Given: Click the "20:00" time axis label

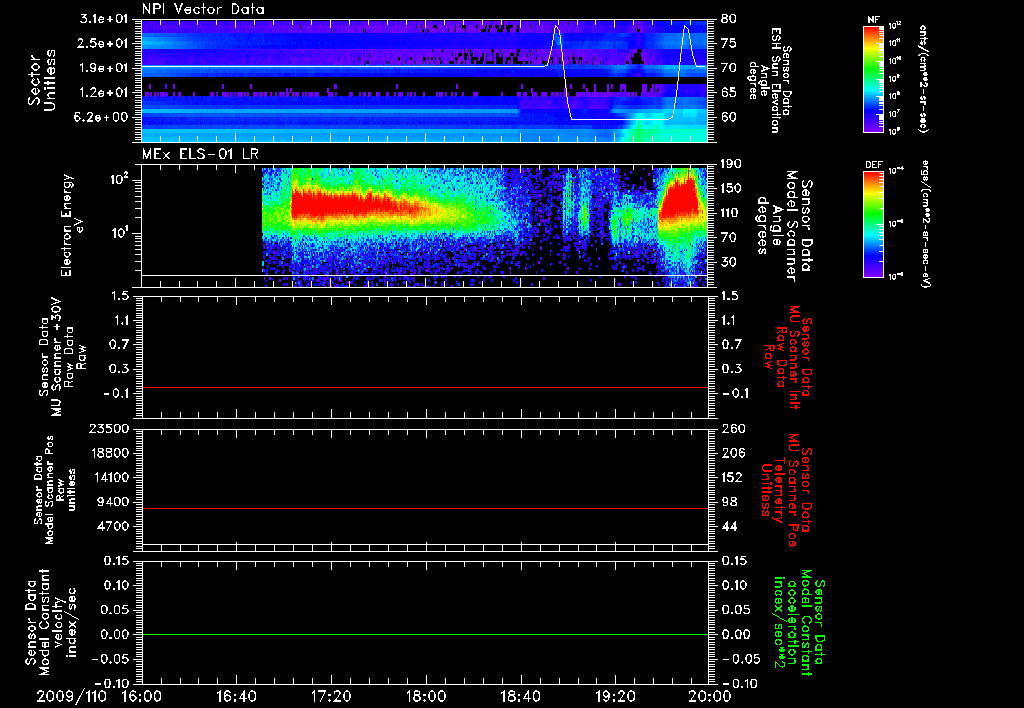Looking at the screenshot, I should pyautogui.click(x=710, y=696).
